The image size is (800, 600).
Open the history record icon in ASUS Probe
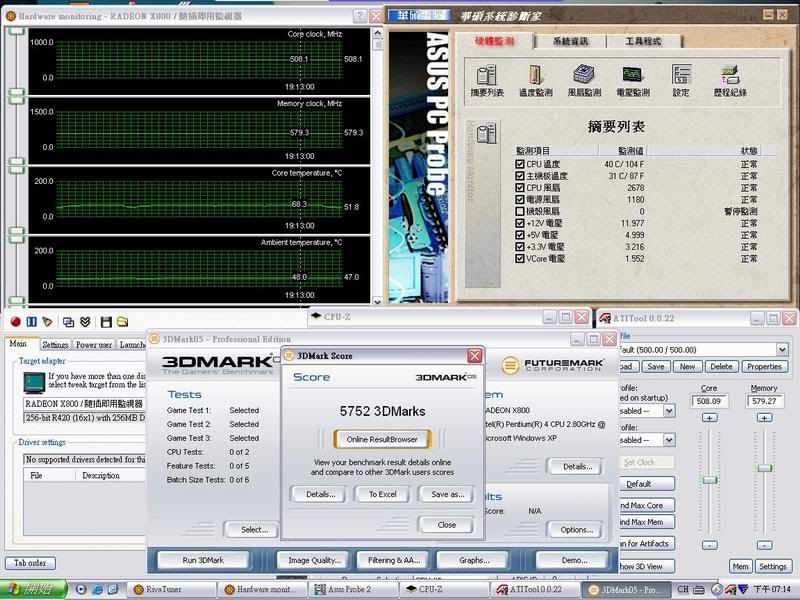[x=729, y=79]
